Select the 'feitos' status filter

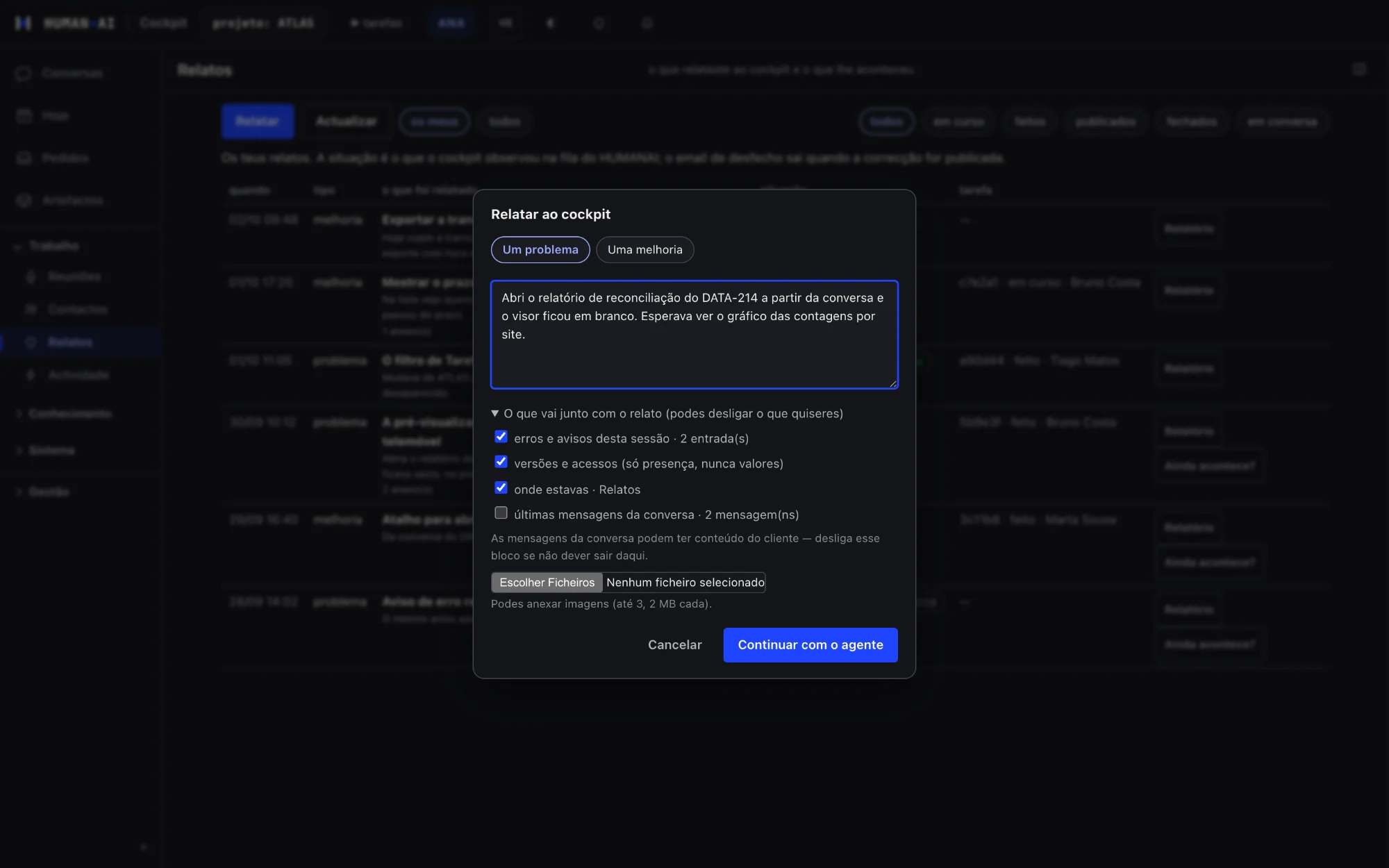pos(1030,122)
